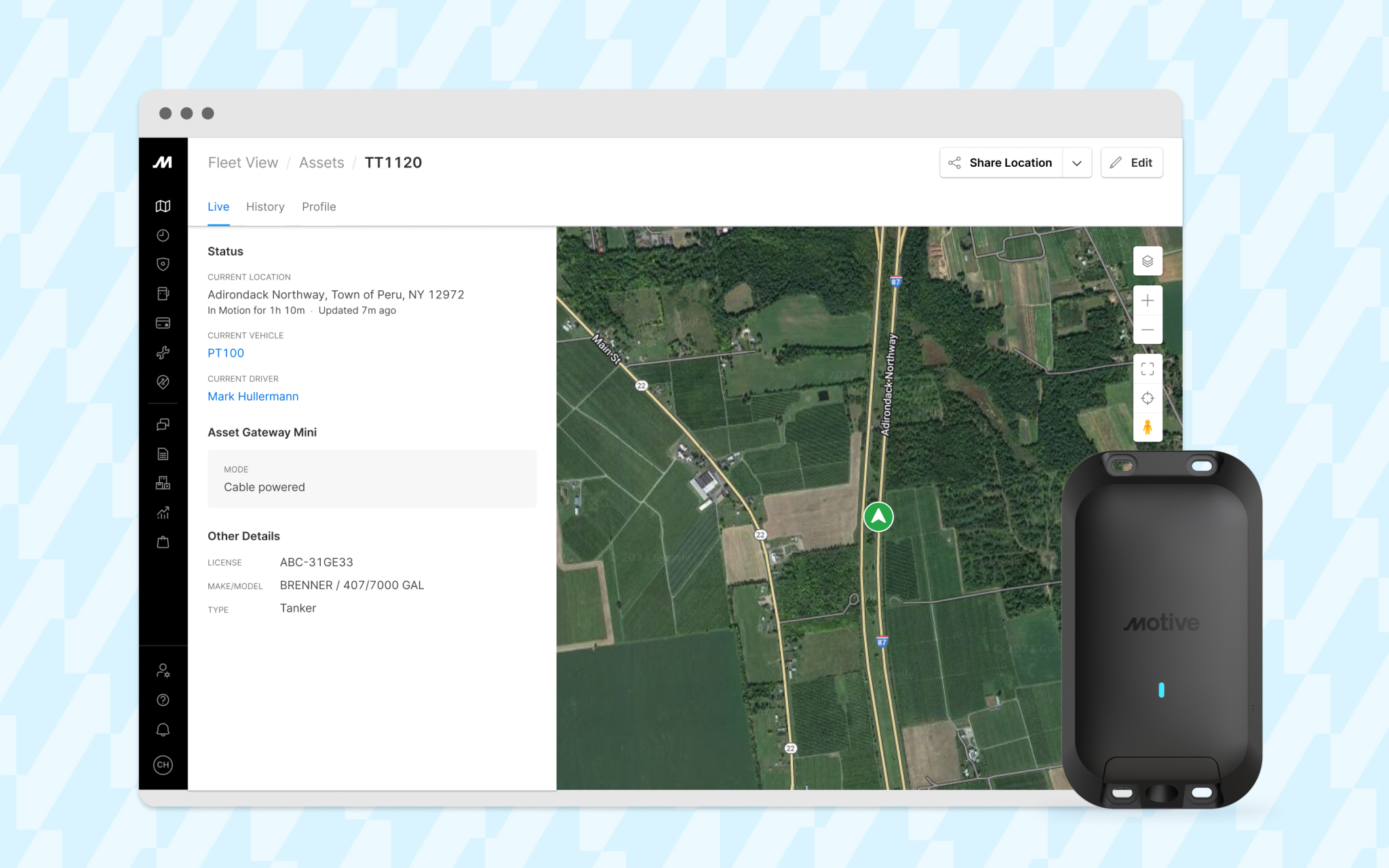Select the Hours of Service clock icon

(163, 235)
